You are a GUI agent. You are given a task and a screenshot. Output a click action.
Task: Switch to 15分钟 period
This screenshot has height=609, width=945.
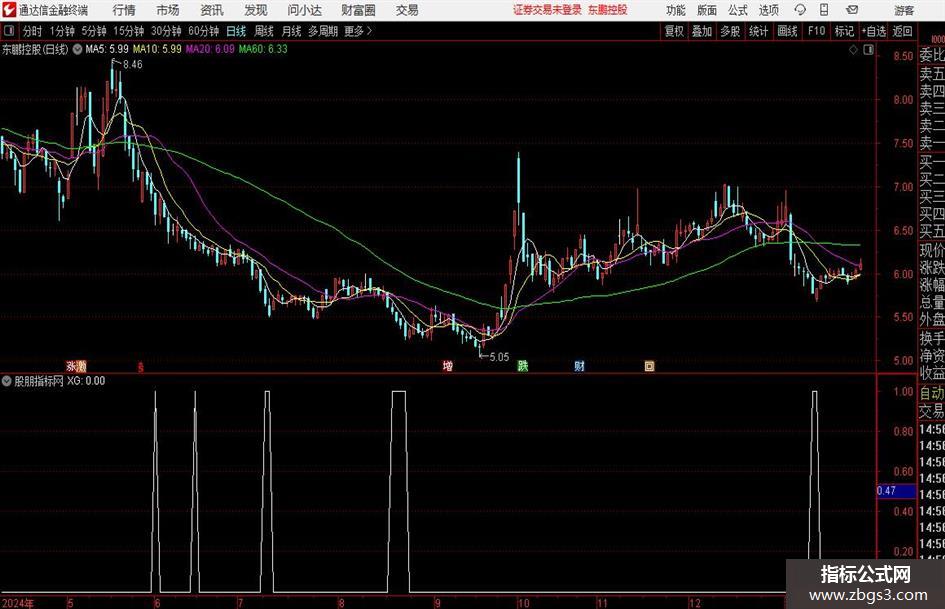(129, 31)
